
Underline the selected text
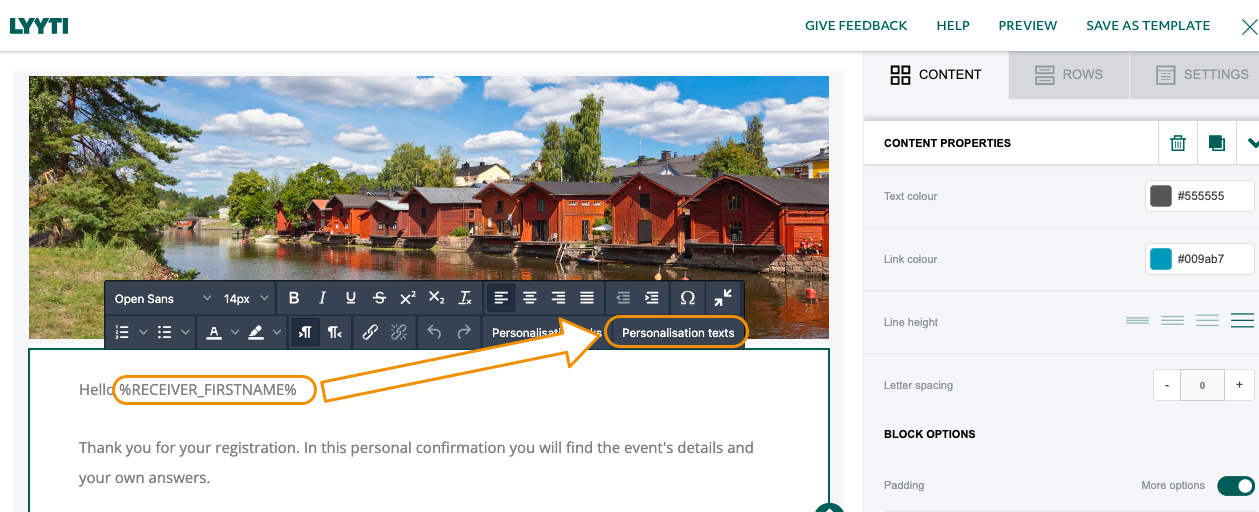click(x=351, y=298)
